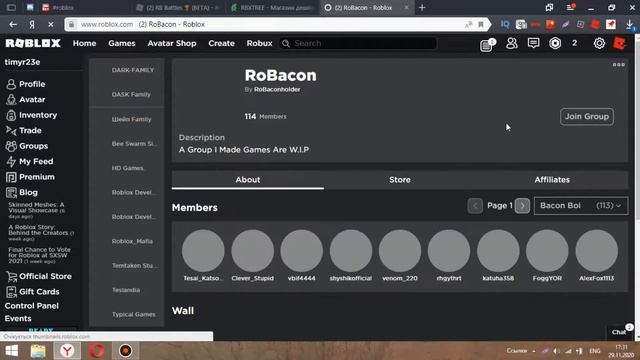Open My Feed in the sidebar

point(29,162)
